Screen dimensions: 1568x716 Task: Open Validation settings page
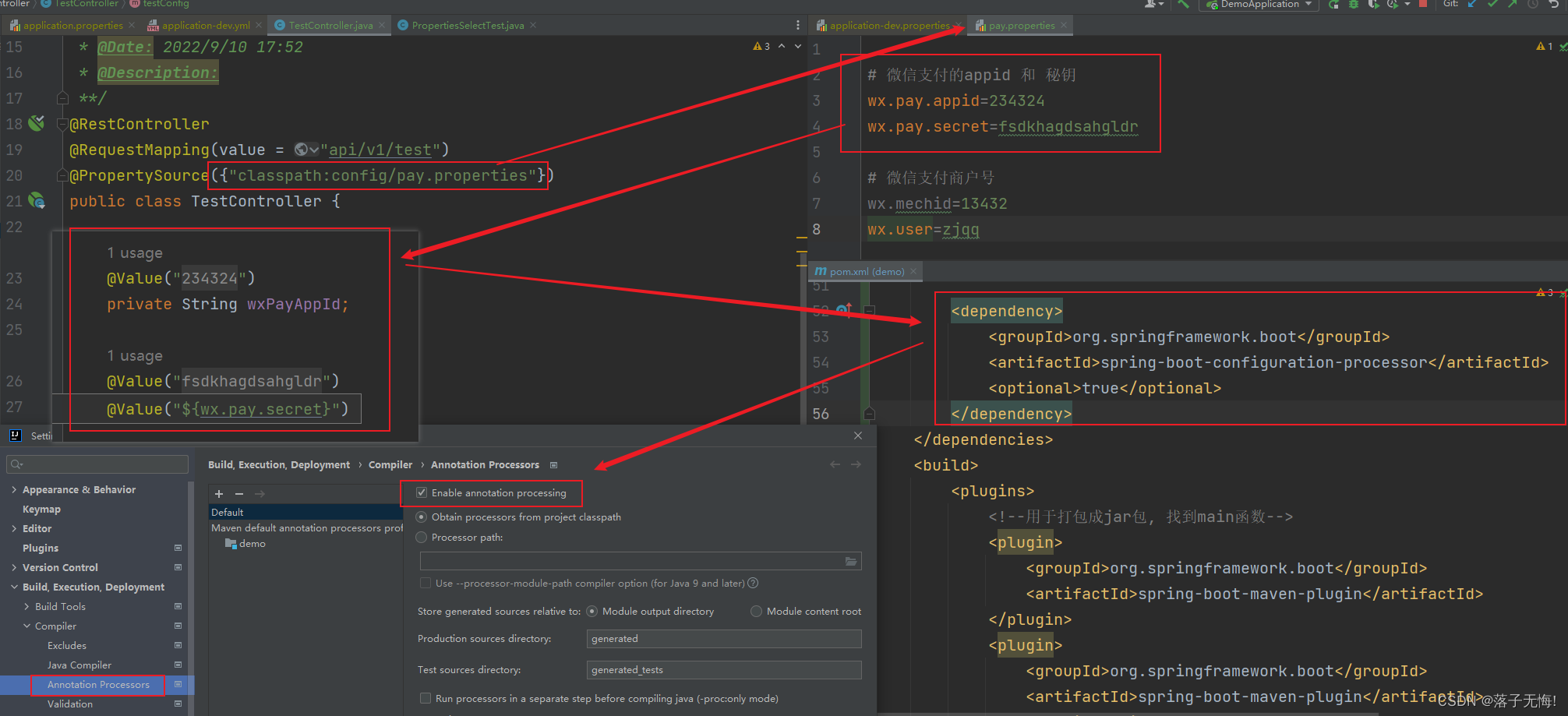70,704
